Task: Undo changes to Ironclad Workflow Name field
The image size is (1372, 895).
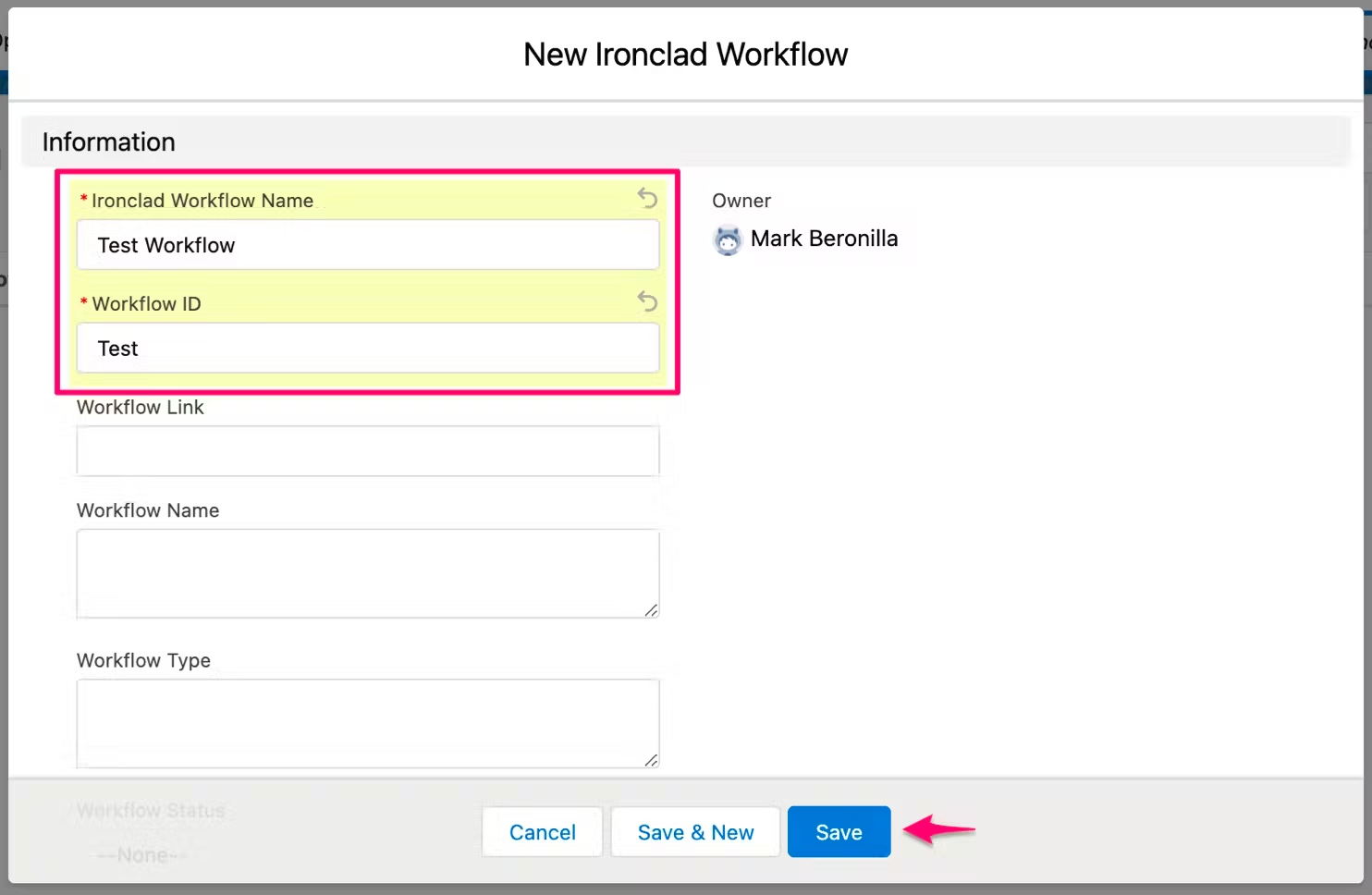Action: point(647,198)
